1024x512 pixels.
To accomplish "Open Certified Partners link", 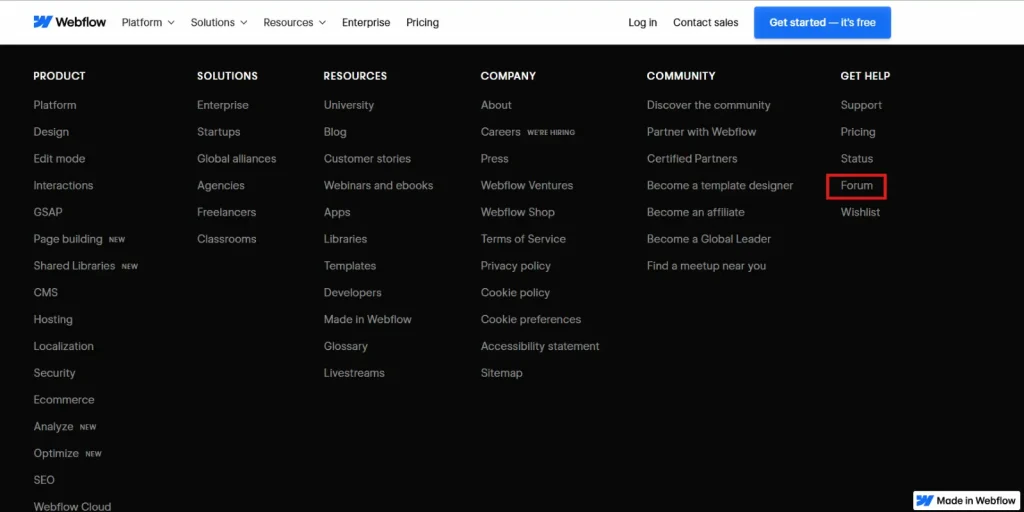I will (692, 159).
